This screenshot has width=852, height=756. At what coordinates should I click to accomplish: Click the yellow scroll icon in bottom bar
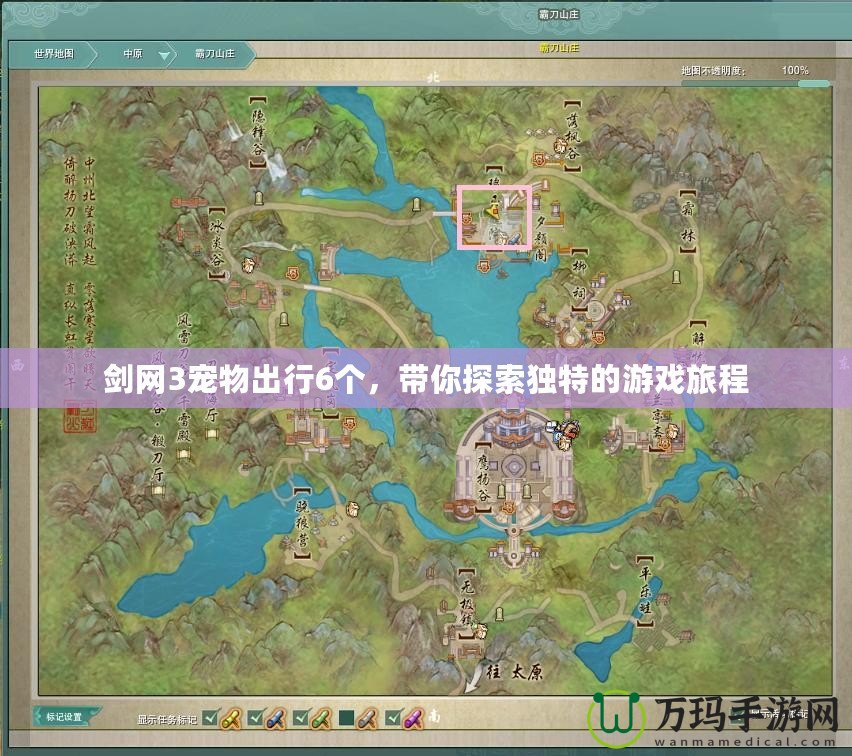[x=231, y=718]
